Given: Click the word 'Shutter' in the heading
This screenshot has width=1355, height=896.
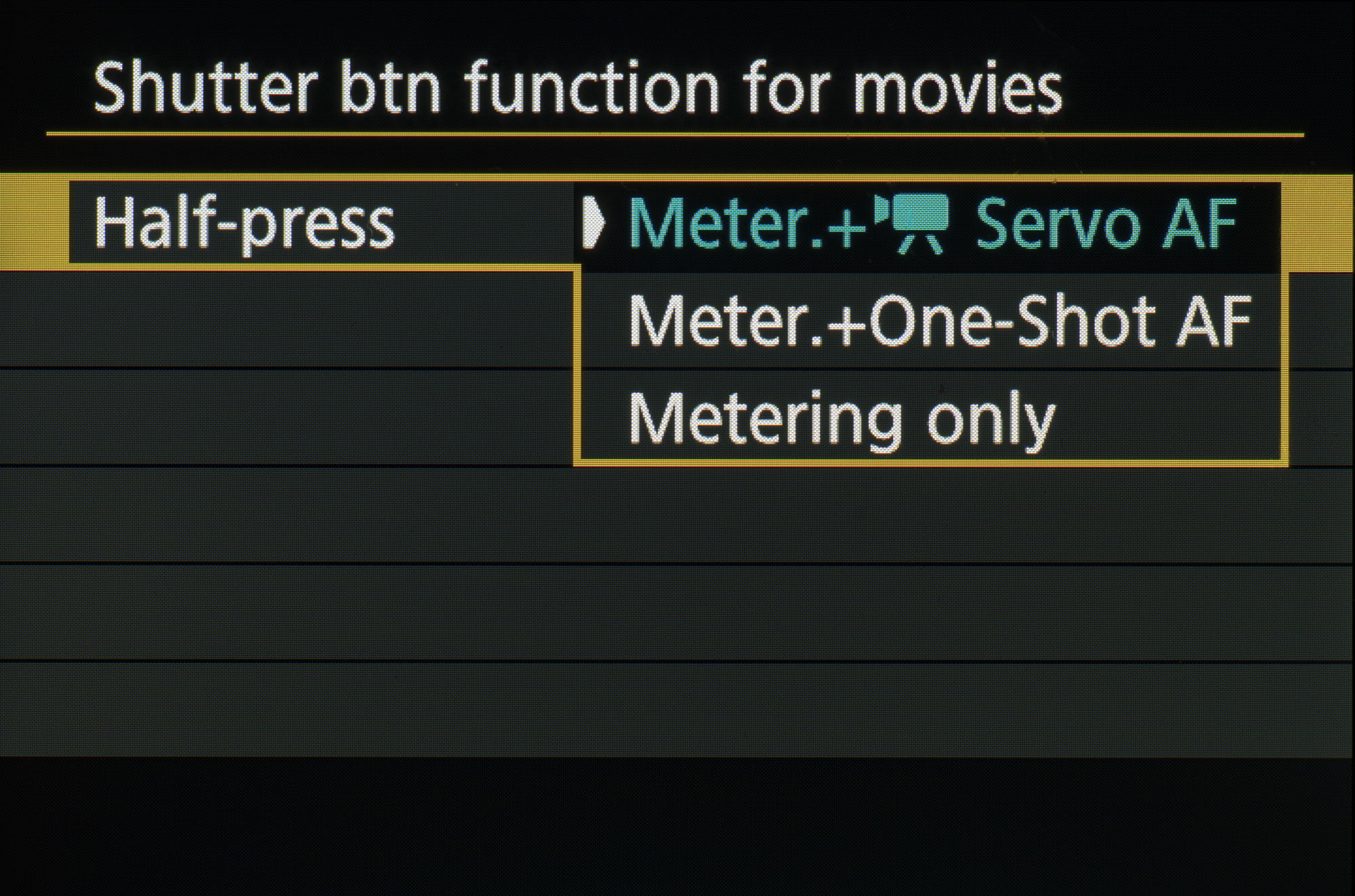Looking at the screenshot, I should [205, 88].
